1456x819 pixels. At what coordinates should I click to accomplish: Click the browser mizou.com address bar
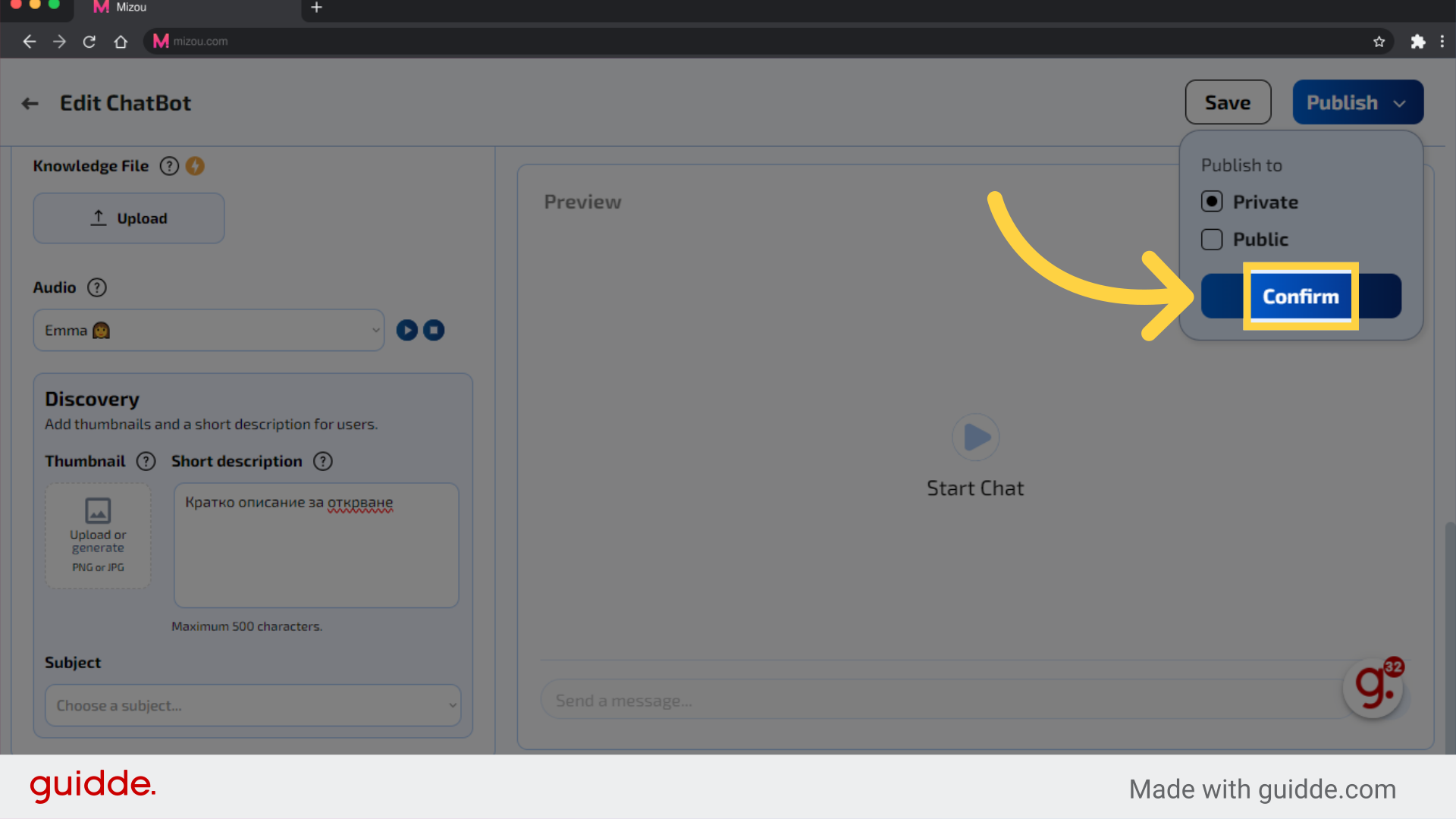click(x=200, y=41)
